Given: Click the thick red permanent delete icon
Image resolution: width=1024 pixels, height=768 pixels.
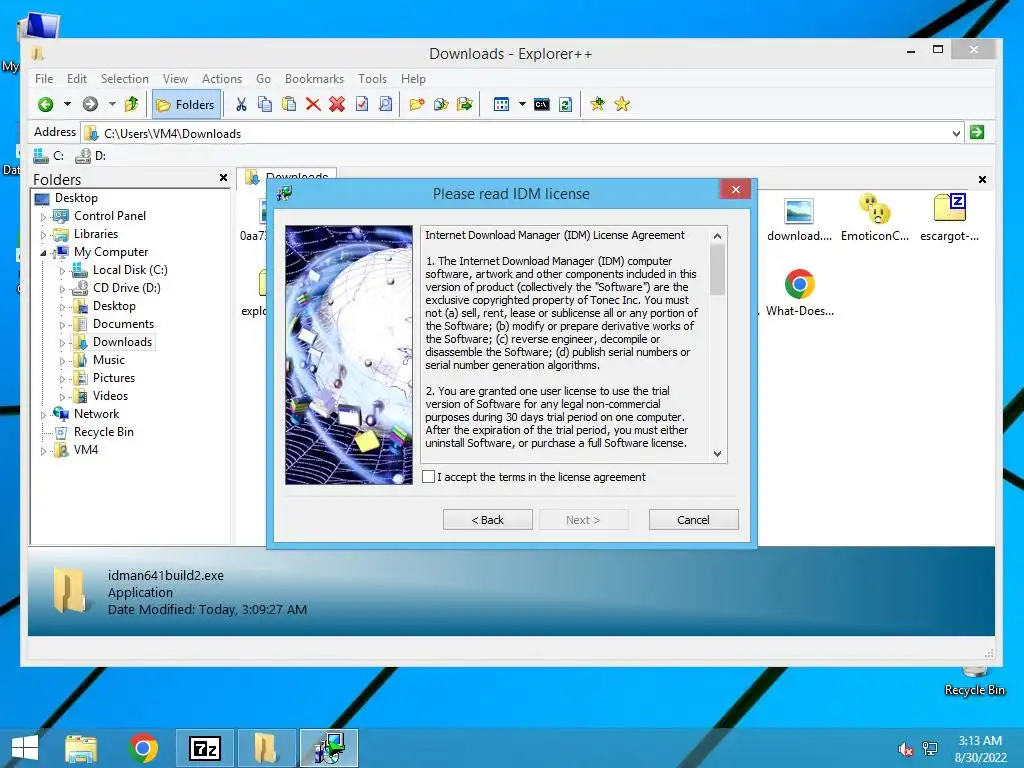Looking at the screenshot, I should tap(337, 104).
